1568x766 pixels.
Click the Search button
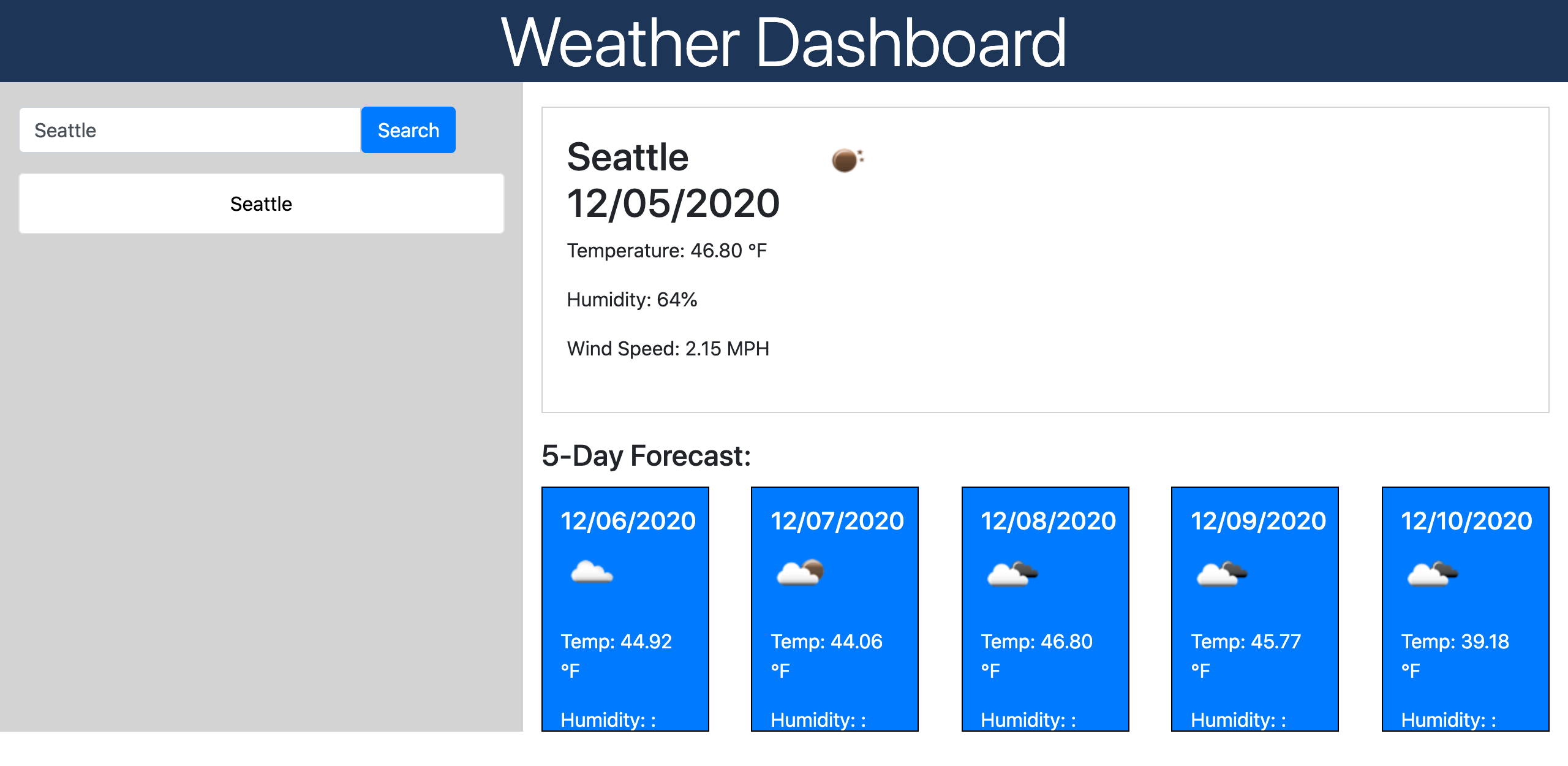408,129
